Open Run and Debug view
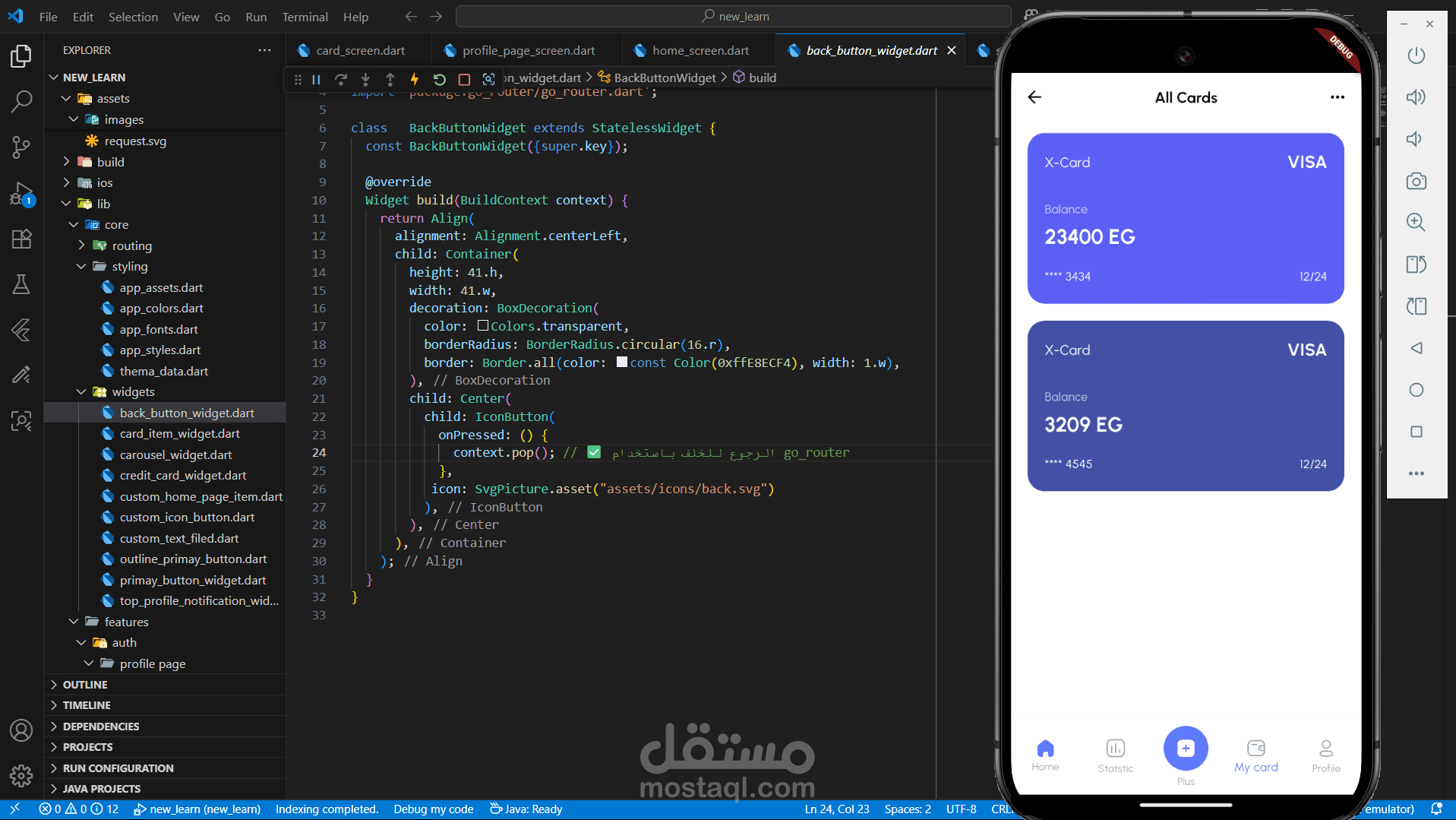This screenshot has width=1456, height=820. pos(21,194)
